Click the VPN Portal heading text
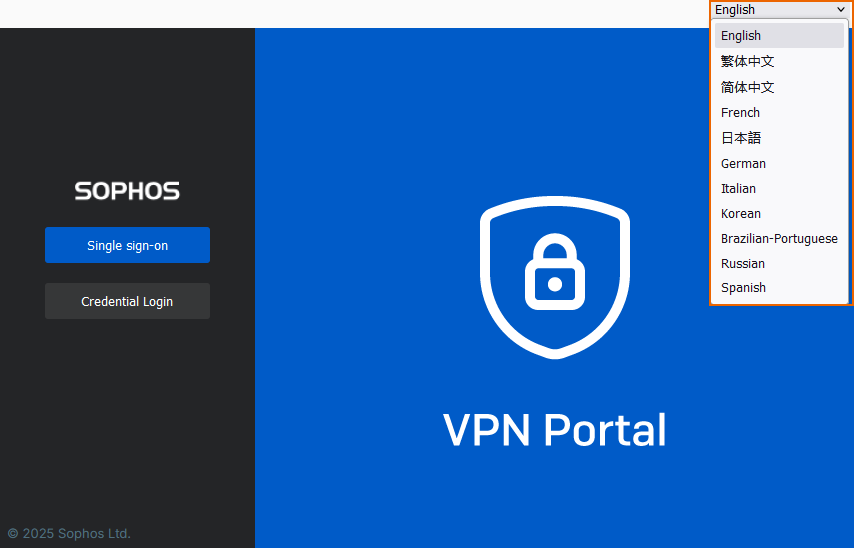The height and width of the screenshot is (548, 854). click(x=554, y=430)
